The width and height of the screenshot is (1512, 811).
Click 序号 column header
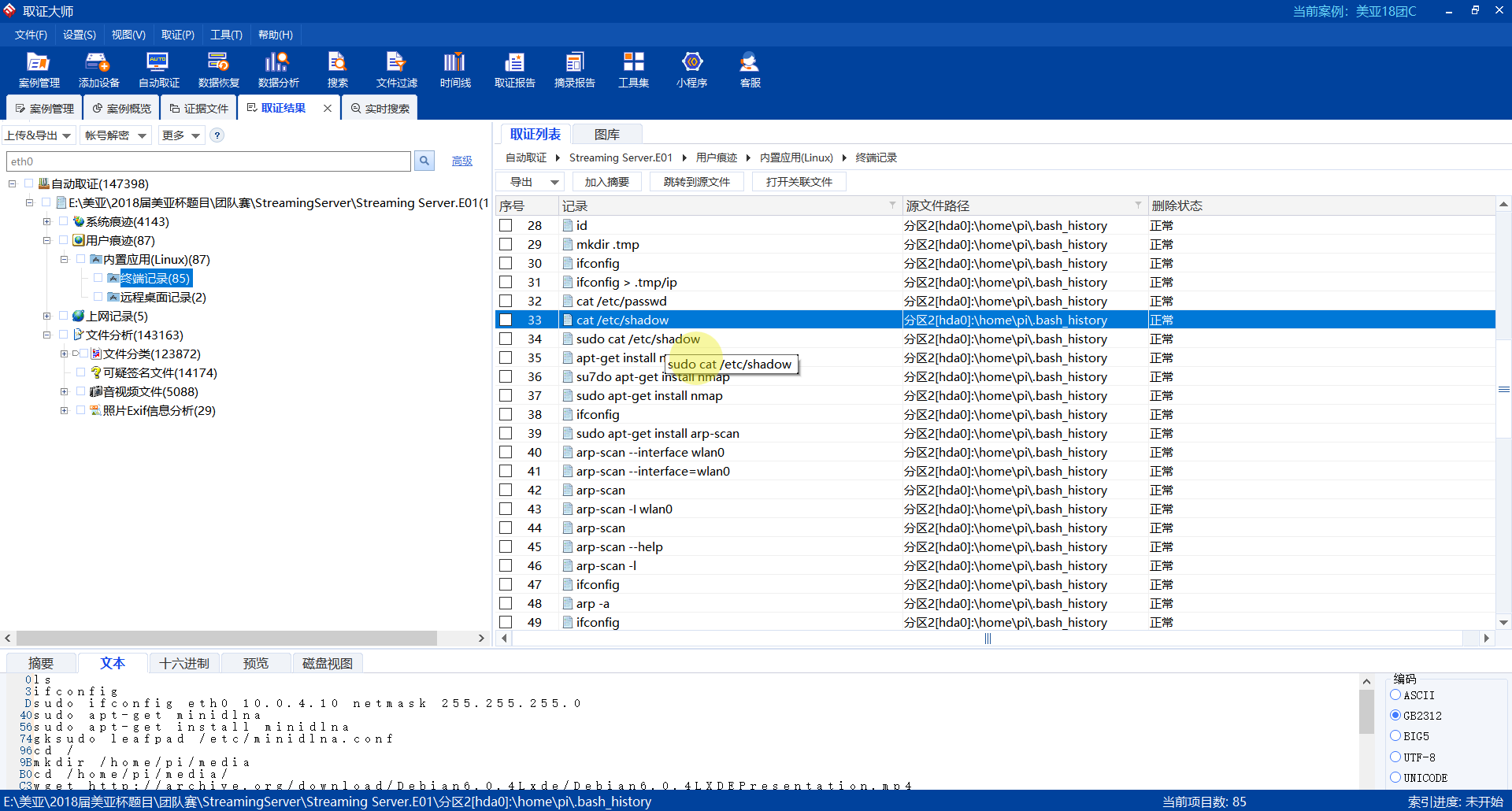[527, 206]
